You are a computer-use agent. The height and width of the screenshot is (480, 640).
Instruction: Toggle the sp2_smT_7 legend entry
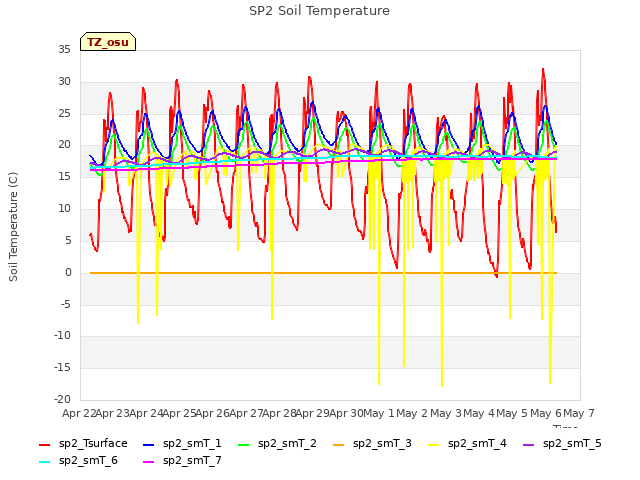[x=182, y=460]
